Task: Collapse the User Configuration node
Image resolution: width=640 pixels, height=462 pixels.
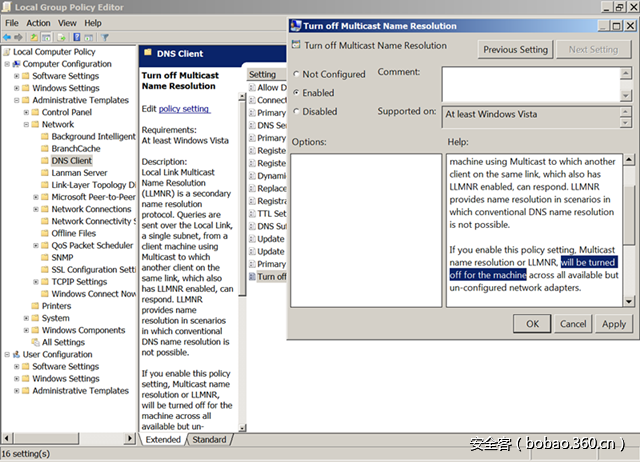Action: coord(6,355)
